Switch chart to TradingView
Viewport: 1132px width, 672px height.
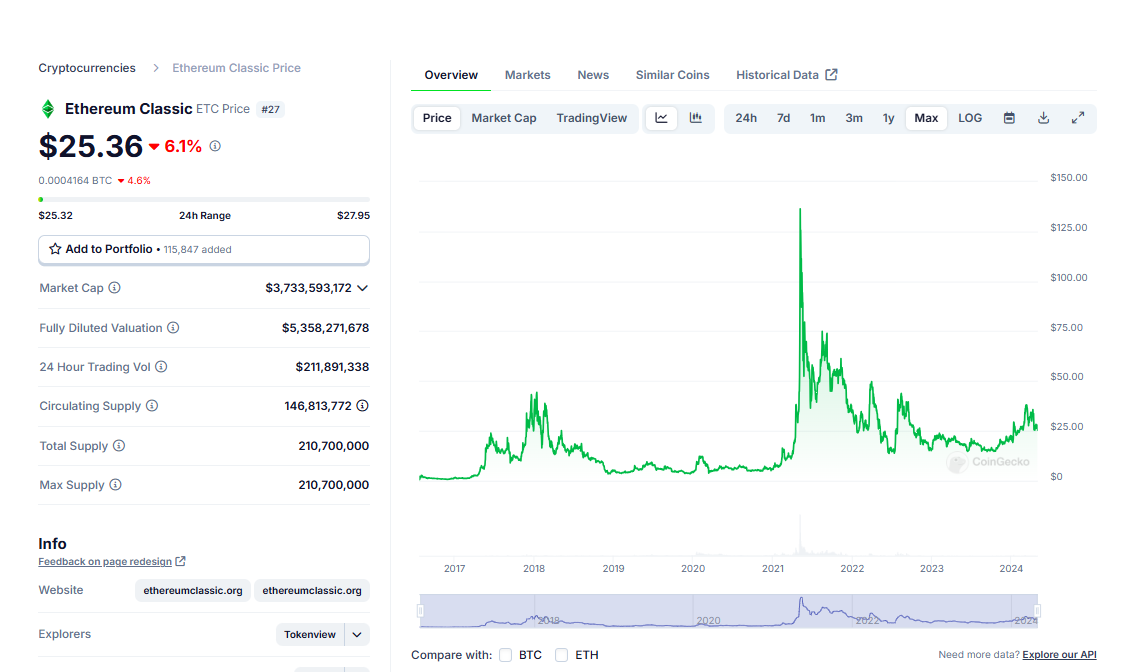pos(591,118)
